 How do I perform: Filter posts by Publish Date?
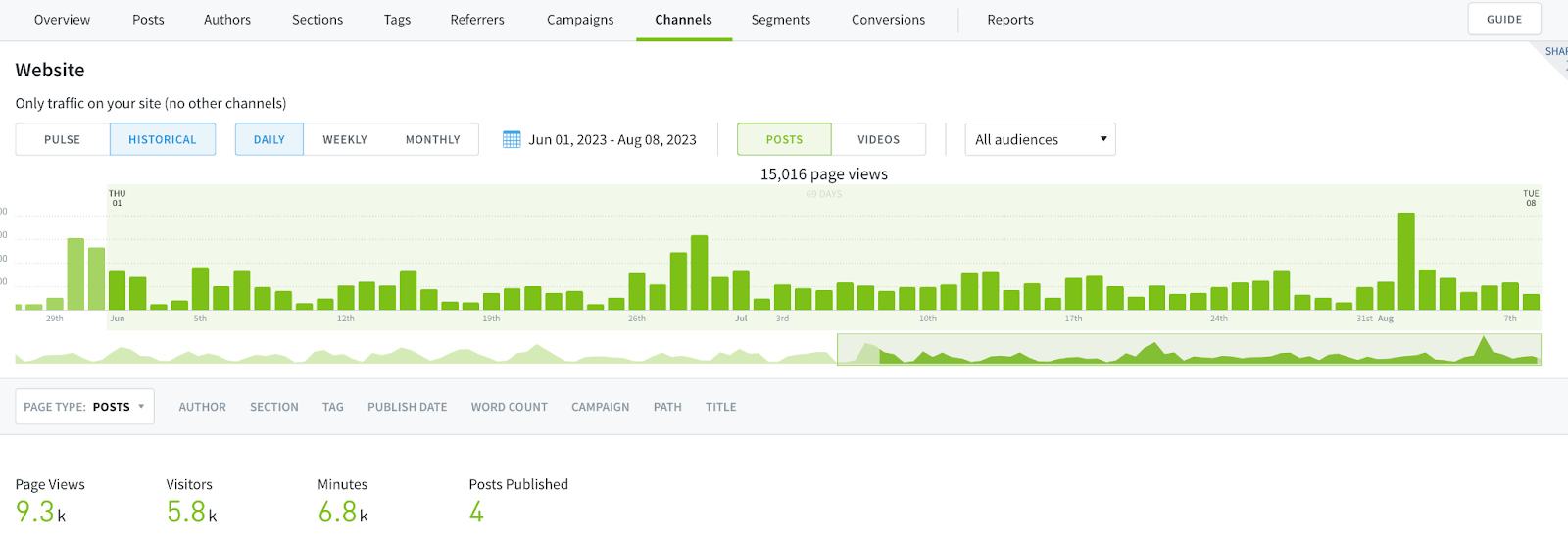(407, 407)
